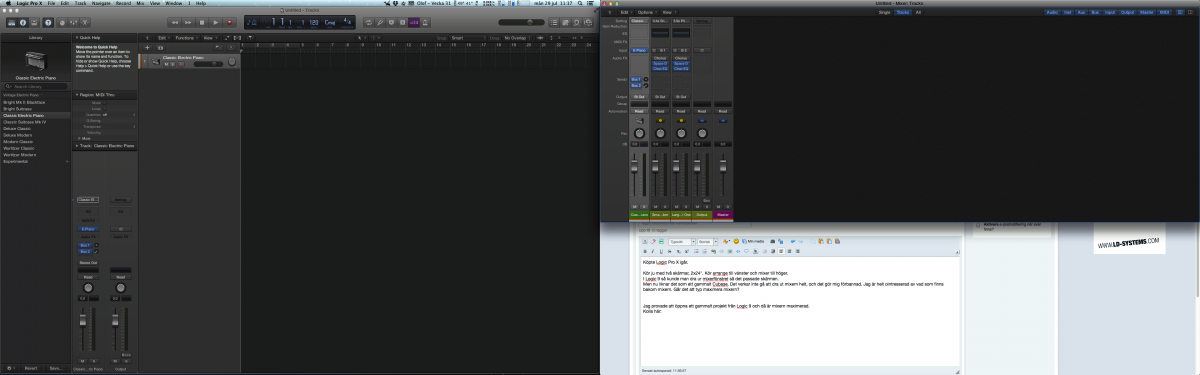
Task: Collapse the Quick Help section
Action: 77,38
